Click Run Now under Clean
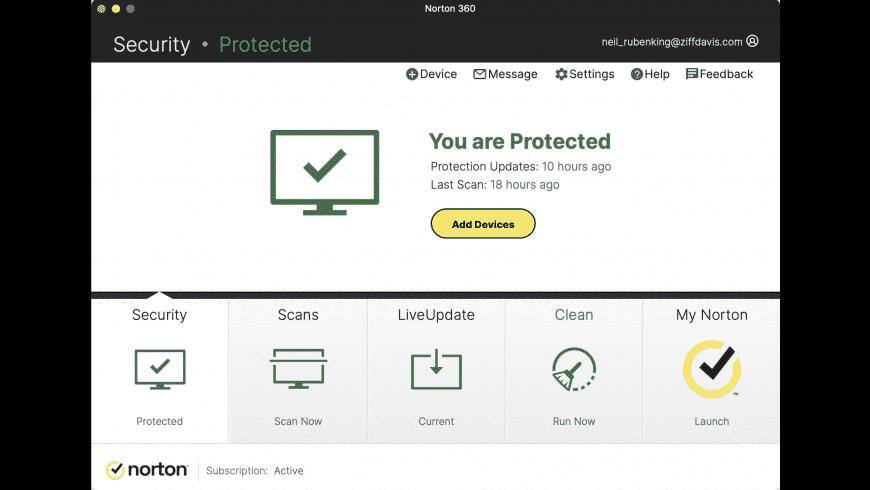870x490 pixels. tap(574, 421)
